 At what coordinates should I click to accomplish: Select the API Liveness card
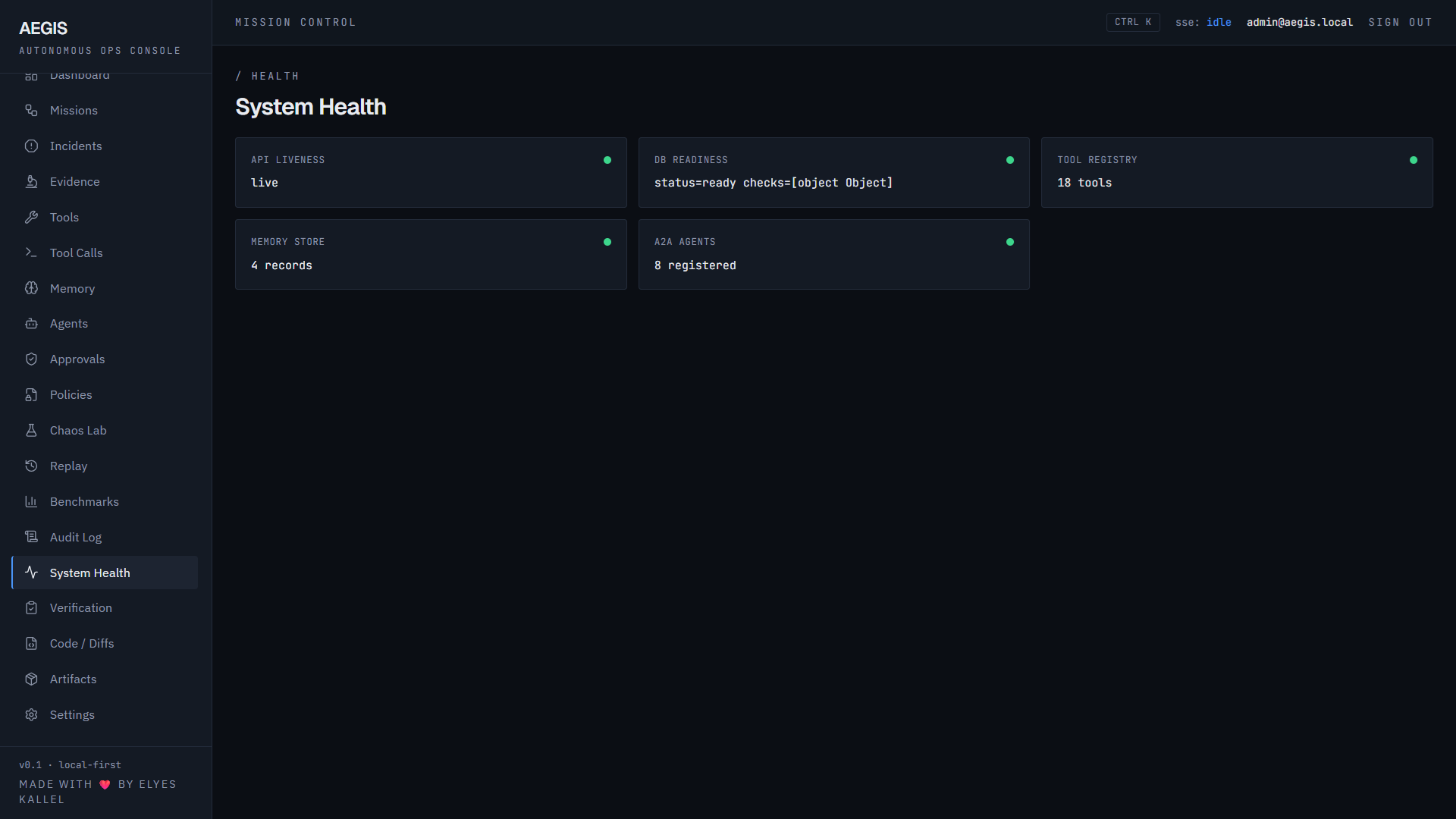(x=431, y=172)
